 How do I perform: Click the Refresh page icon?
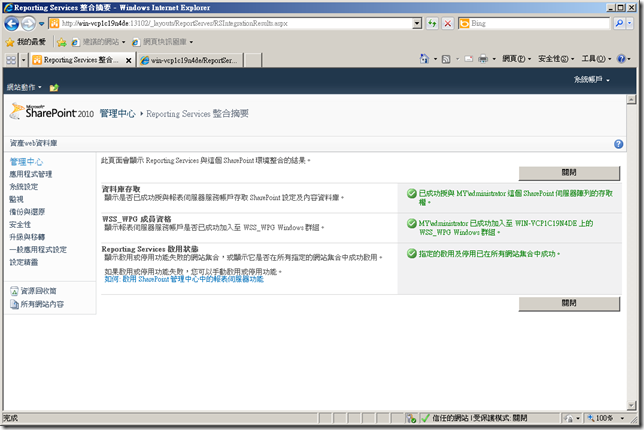[x=432, y=23]
